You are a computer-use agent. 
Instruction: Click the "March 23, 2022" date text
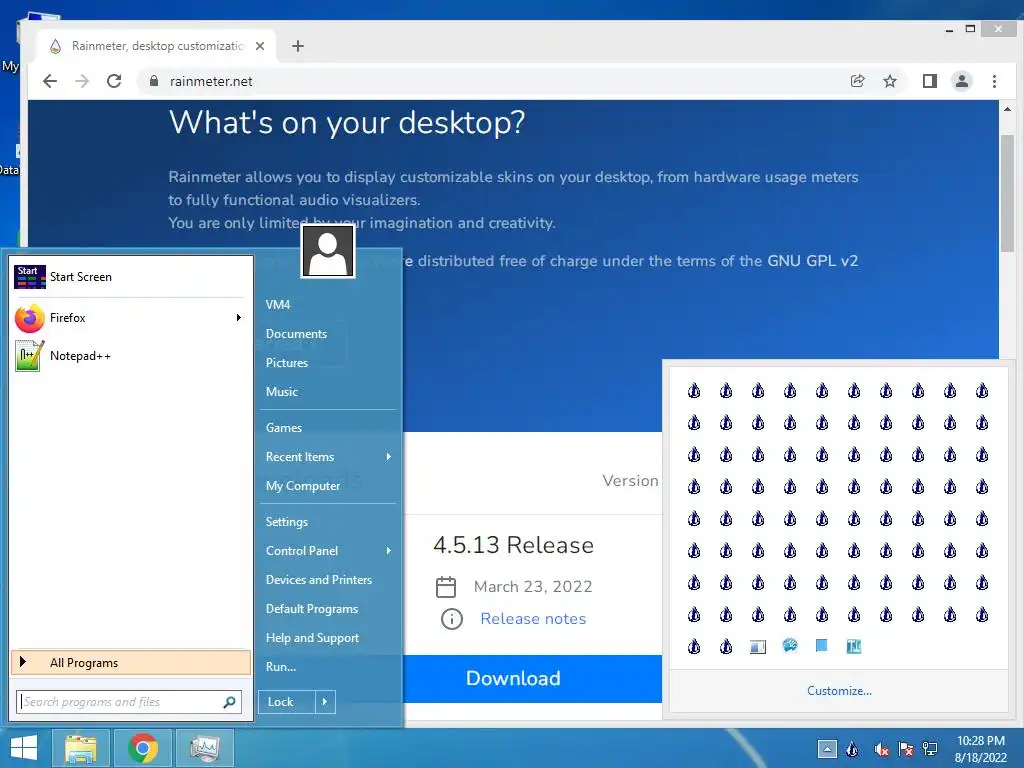coord(533,586)
